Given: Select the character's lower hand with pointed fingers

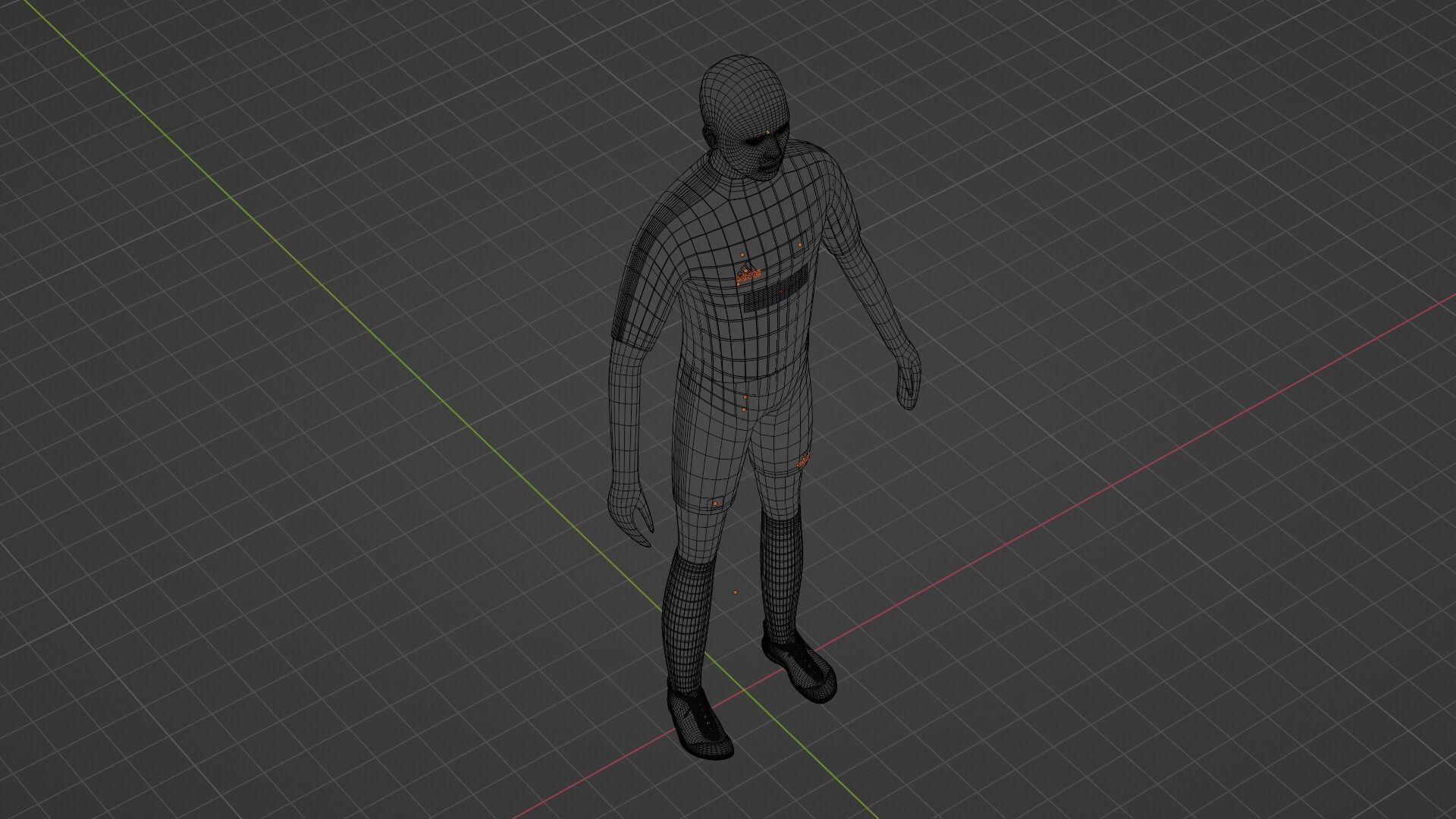Looking at the screenshot, I should point(630,514).
